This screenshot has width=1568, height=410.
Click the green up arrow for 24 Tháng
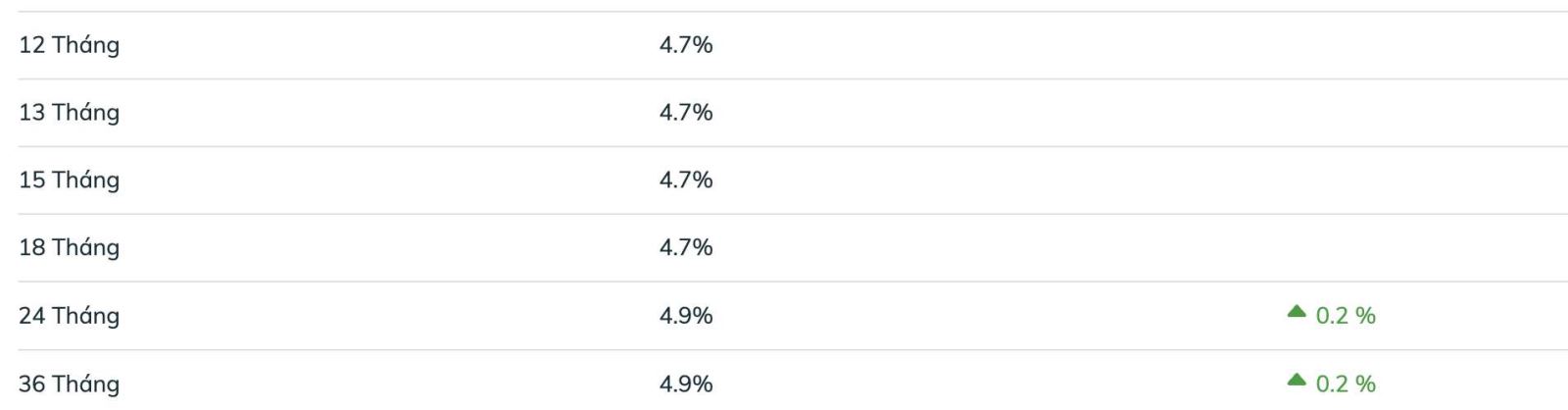pos(1297,312)
